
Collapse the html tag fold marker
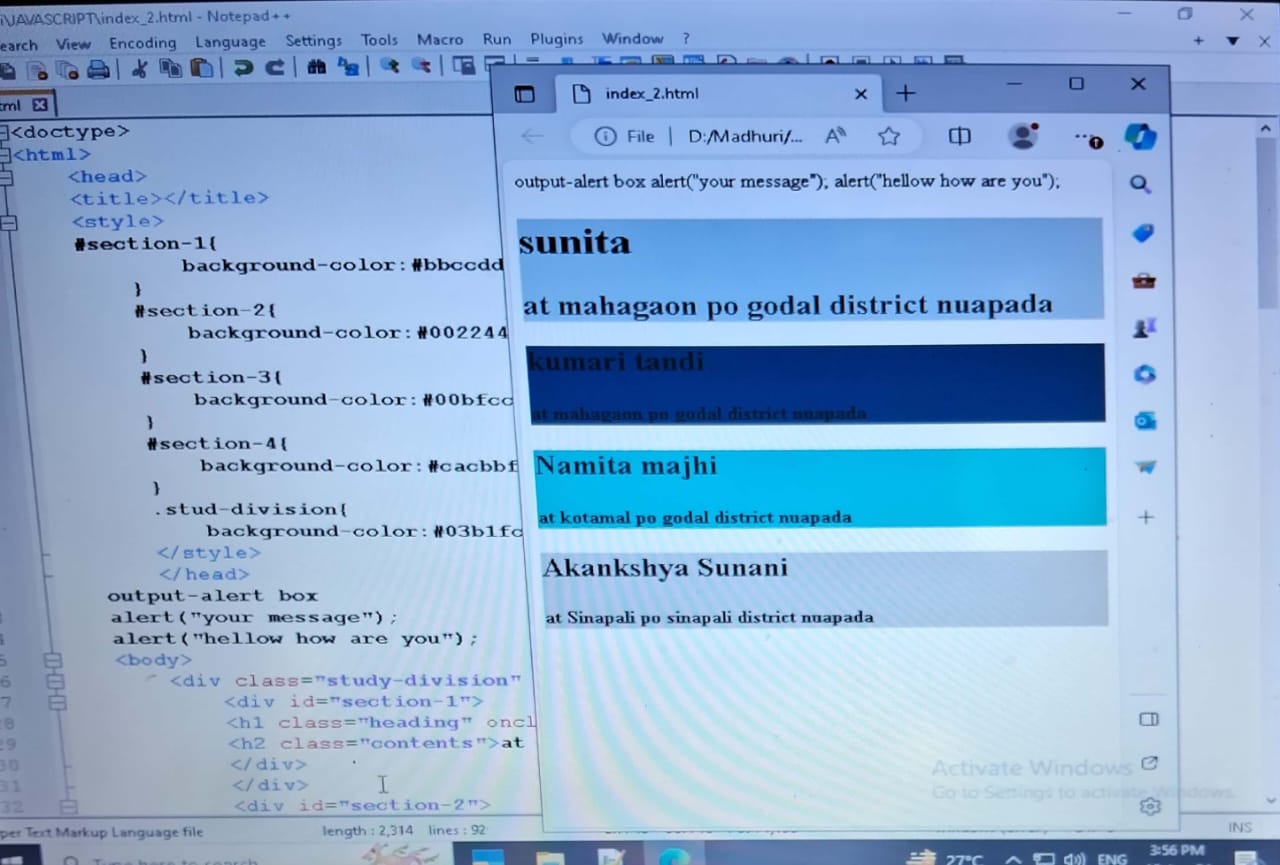6,155
